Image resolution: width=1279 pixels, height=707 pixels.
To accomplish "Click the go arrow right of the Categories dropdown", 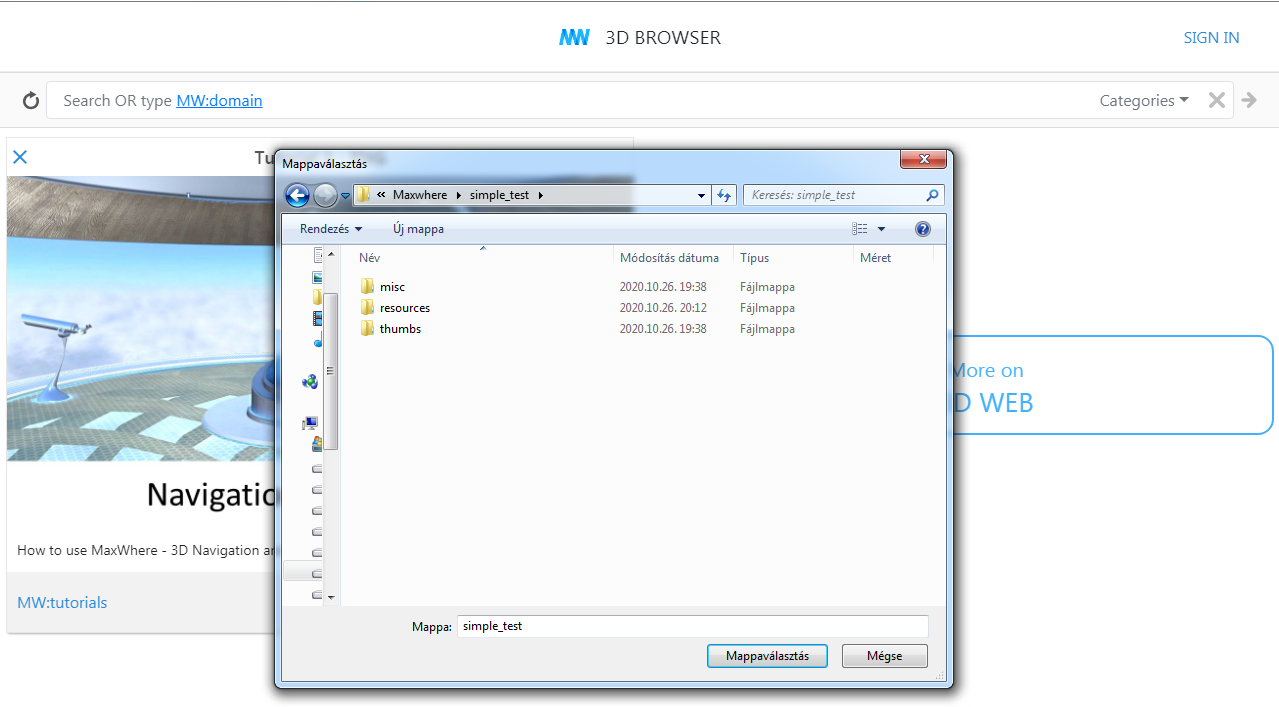I will 1249,100.
